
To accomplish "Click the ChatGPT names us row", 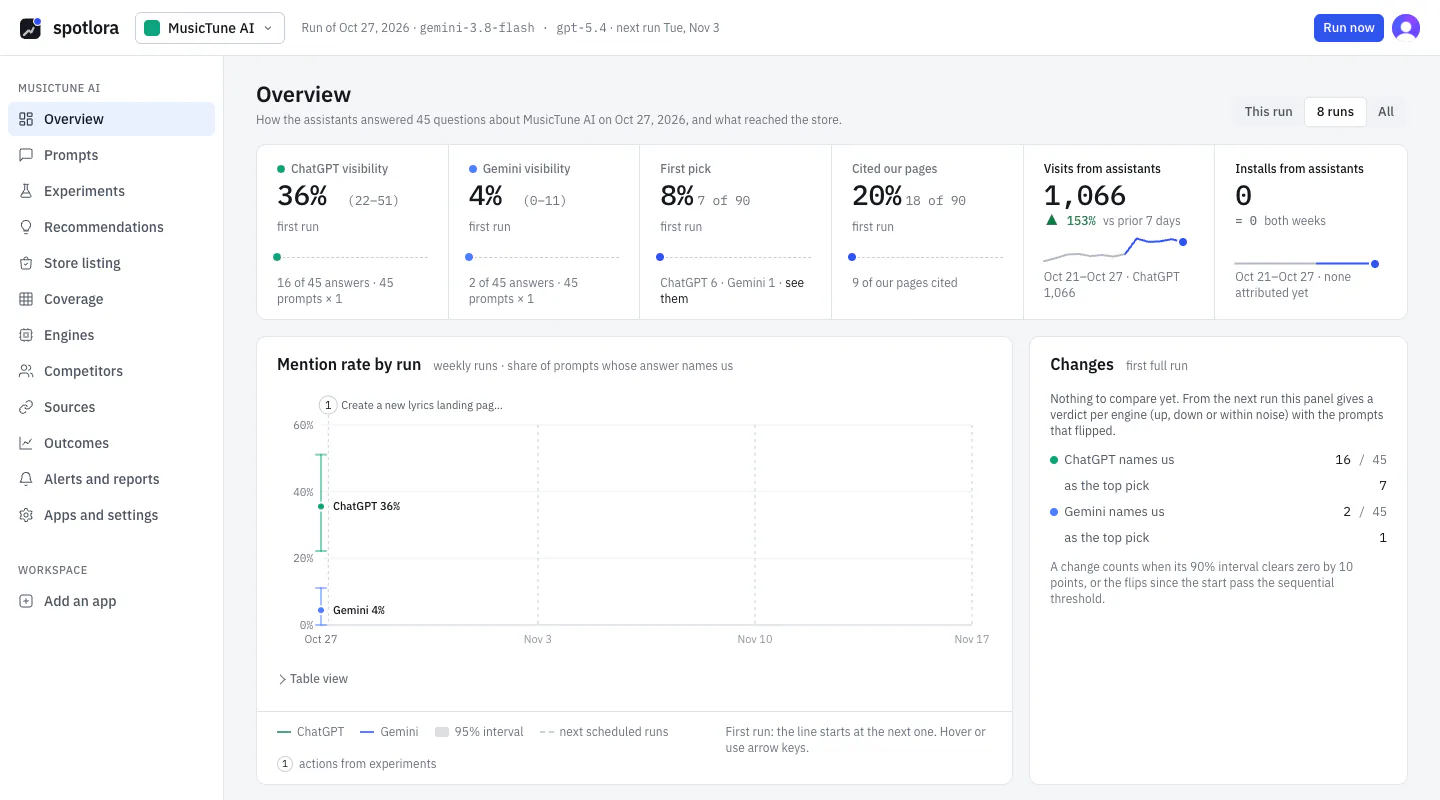I will click(x=1218, y=460).
